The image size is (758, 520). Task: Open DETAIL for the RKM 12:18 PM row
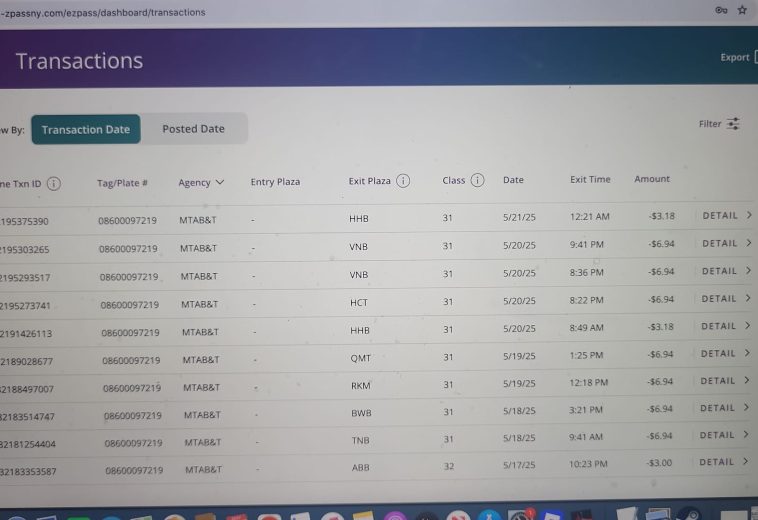(x=725, y=380)
